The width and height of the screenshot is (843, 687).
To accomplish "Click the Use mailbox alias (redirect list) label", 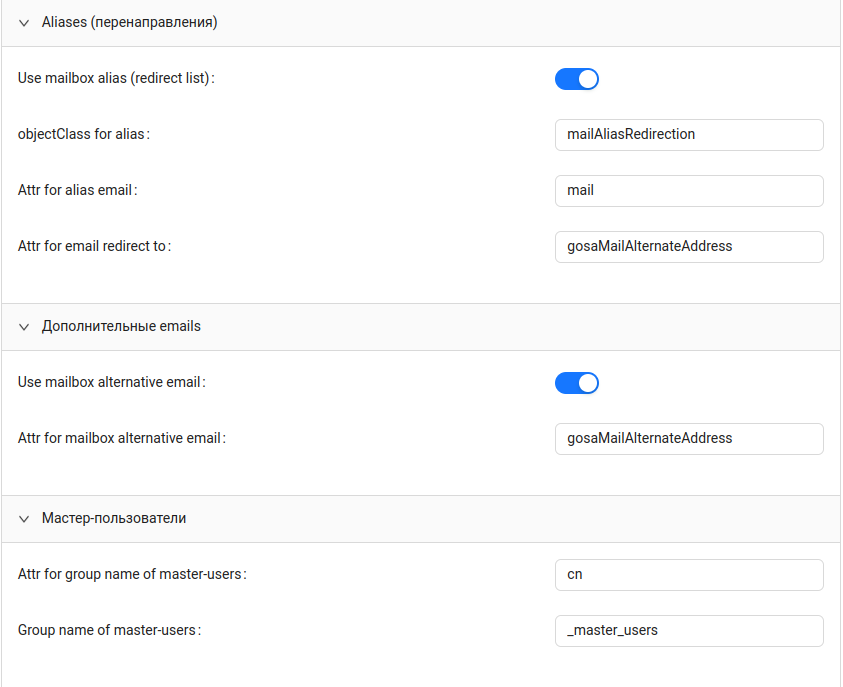I will [x=115, y=78].
